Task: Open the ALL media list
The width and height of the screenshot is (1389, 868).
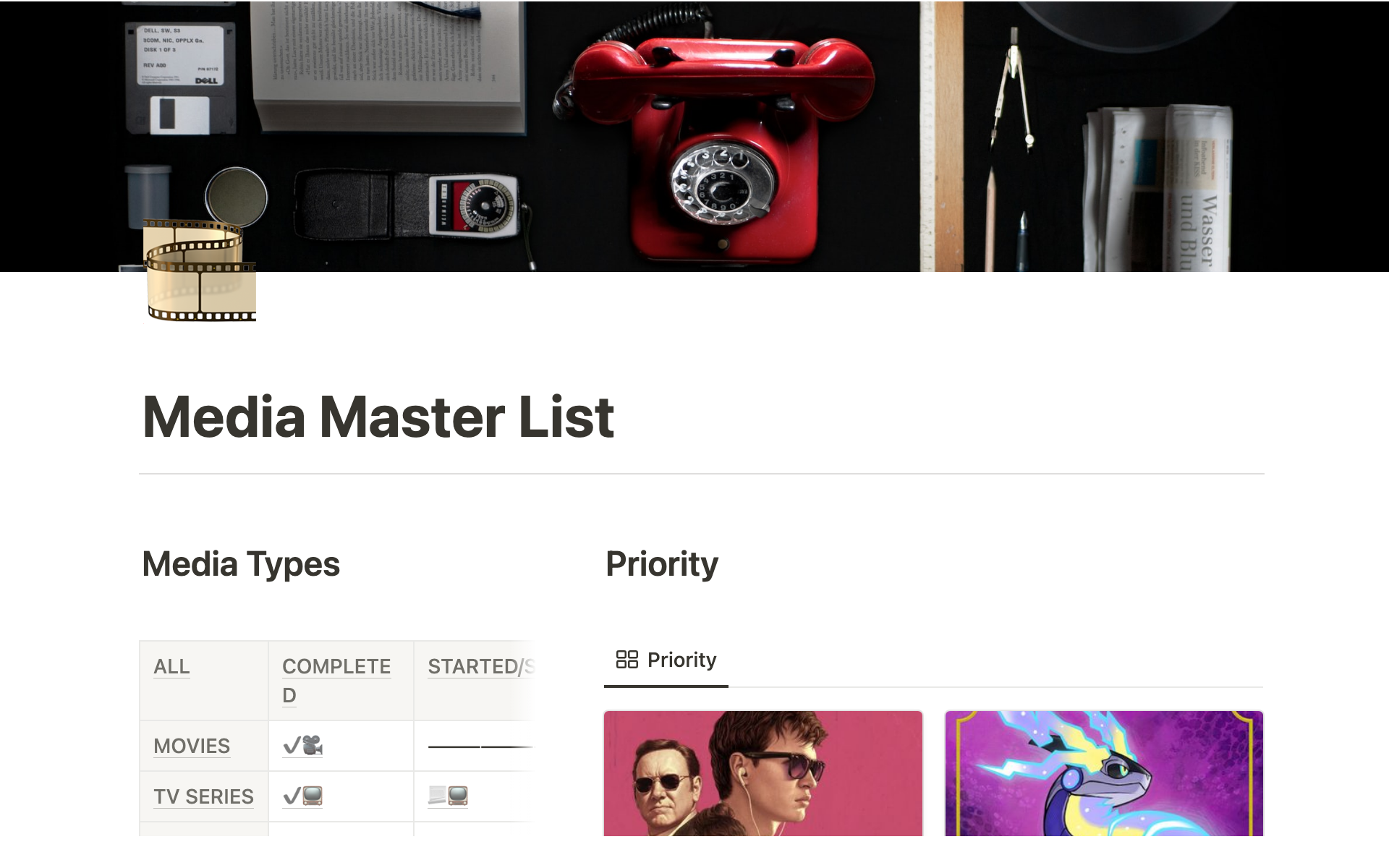Action: point(171,667)
